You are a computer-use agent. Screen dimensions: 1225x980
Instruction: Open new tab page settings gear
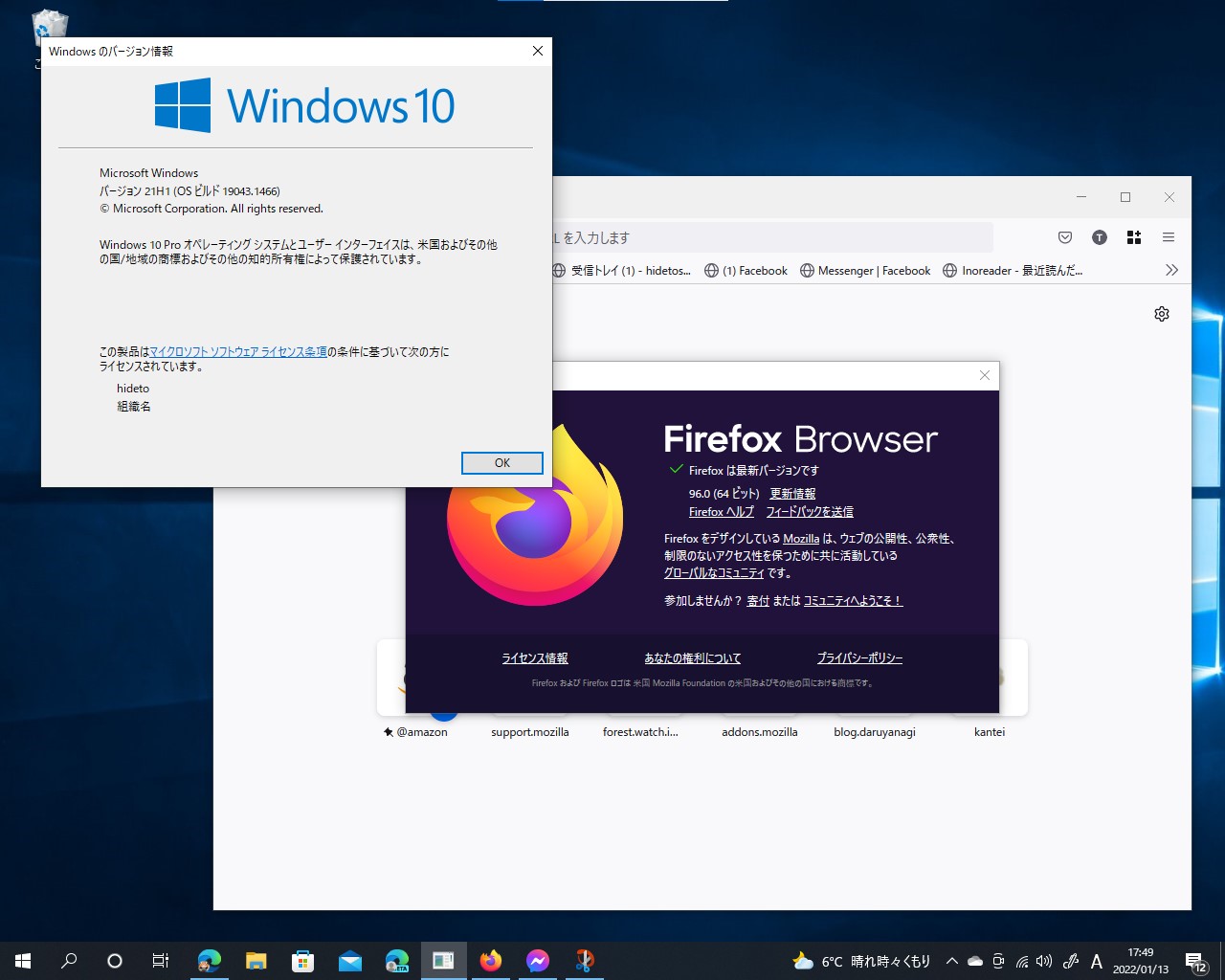pyautogui.click(x=1161, y=313)
